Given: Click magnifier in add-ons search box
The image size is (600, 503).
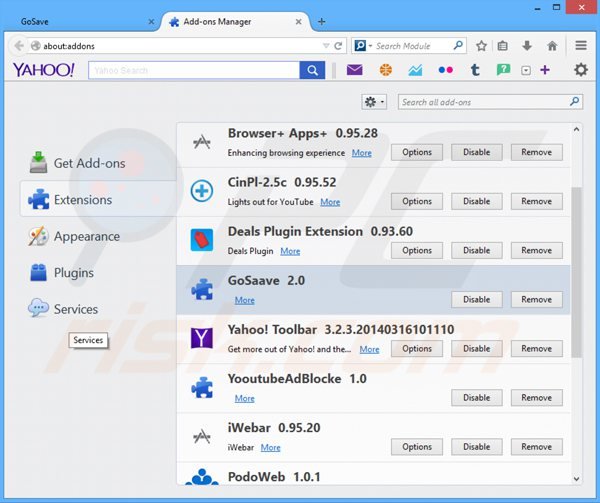Looking at the screenshot, I should (x=574, y=102).
